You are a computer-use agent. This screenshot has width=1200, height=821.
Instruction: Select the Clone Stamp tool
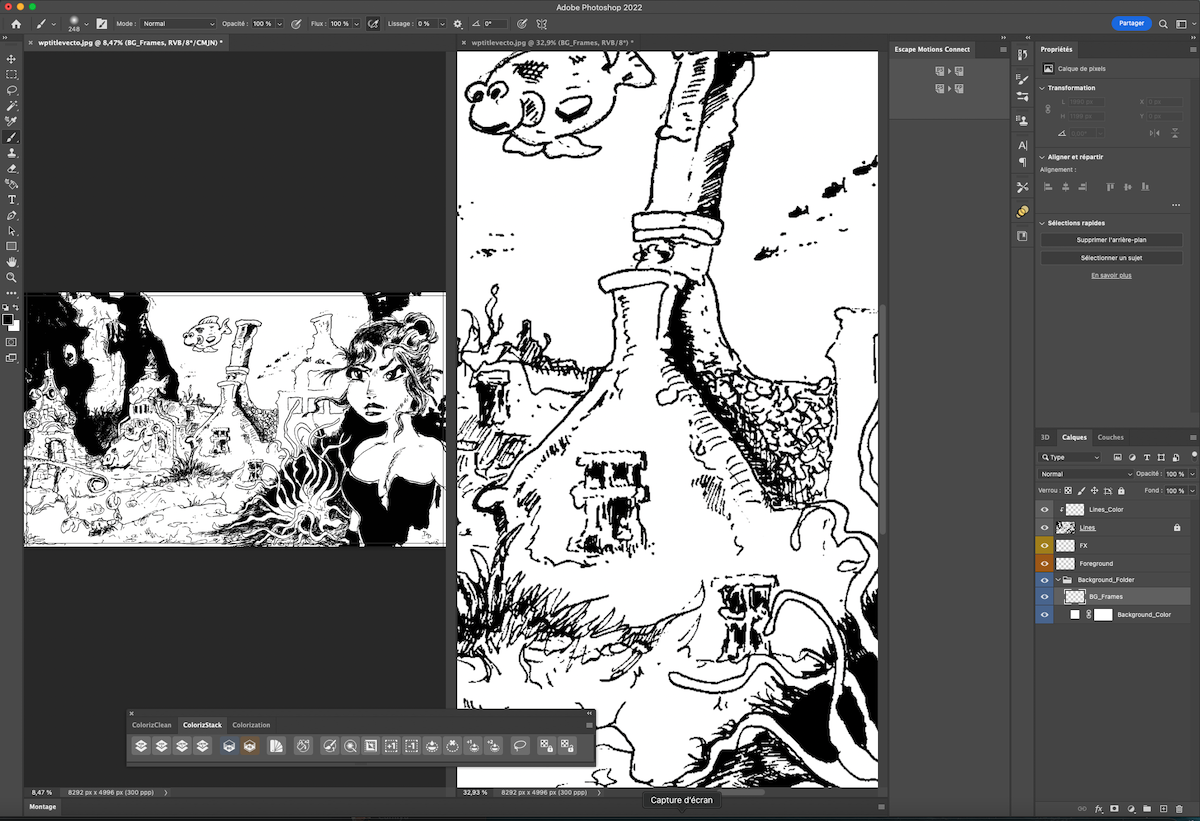(12, 153)
